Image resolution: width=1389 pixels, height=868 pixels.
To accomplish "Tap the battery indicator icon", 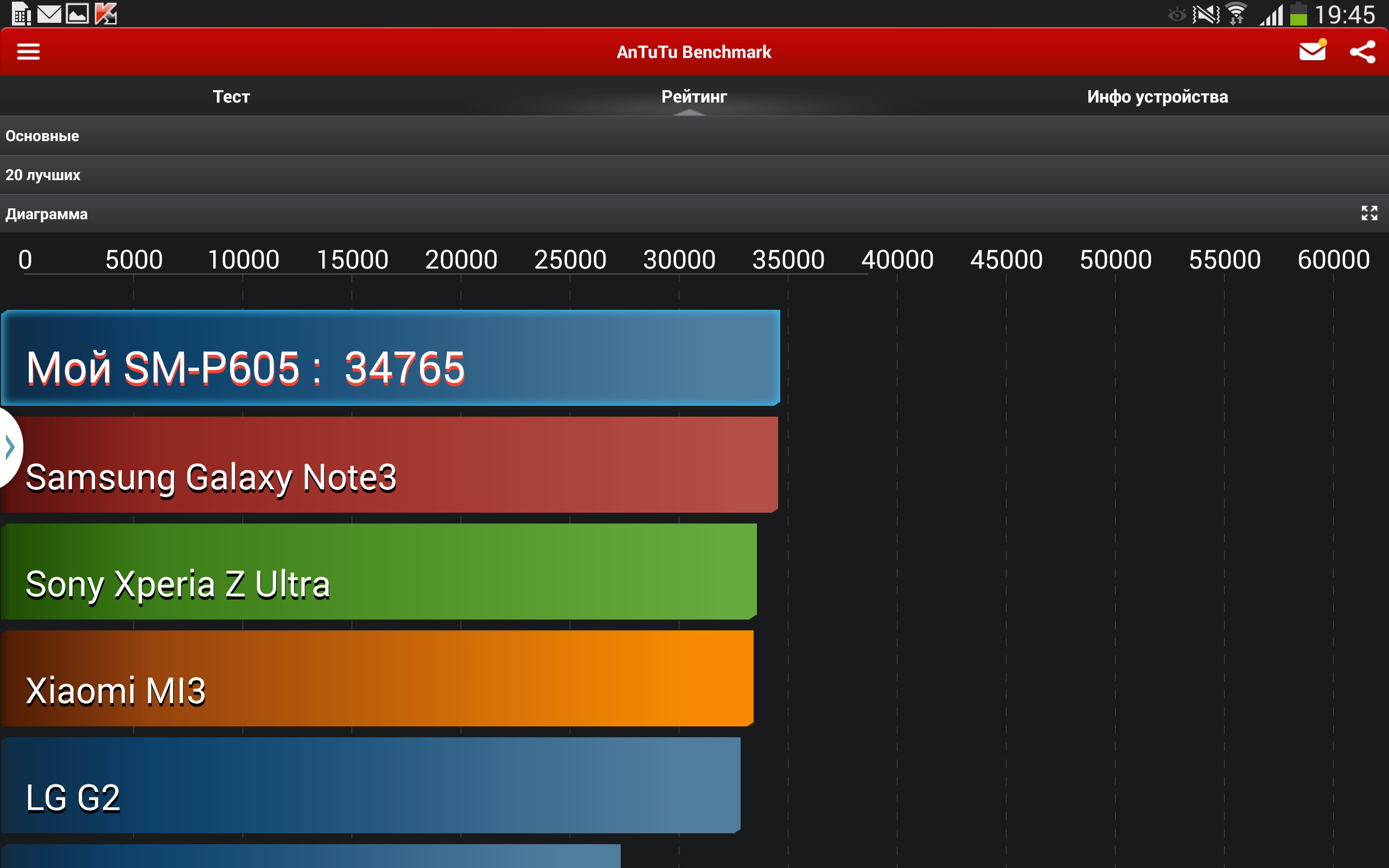I will (1298, 13).
